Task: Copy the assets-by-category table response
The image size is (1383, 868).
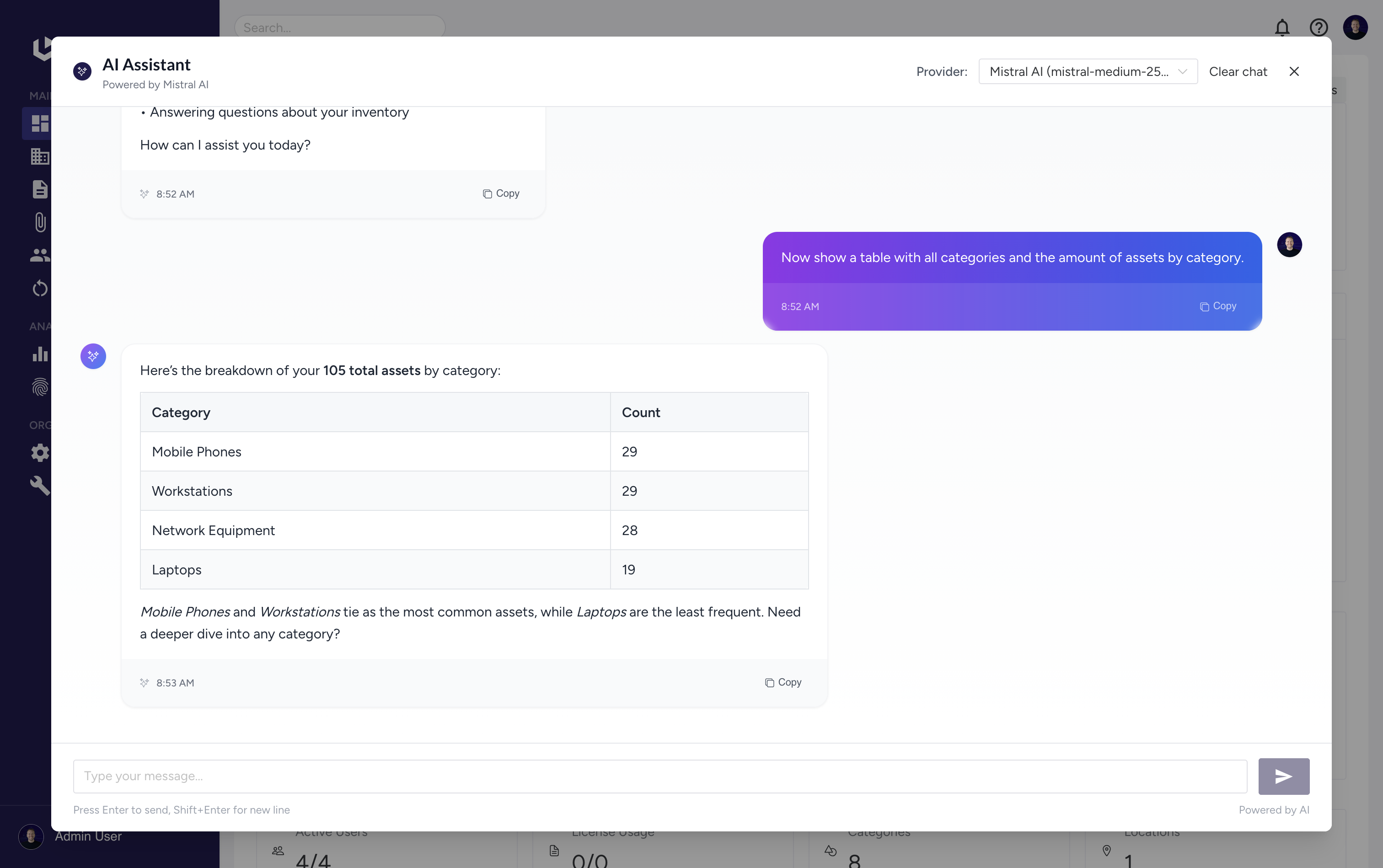Action: (x=783, y=683)
